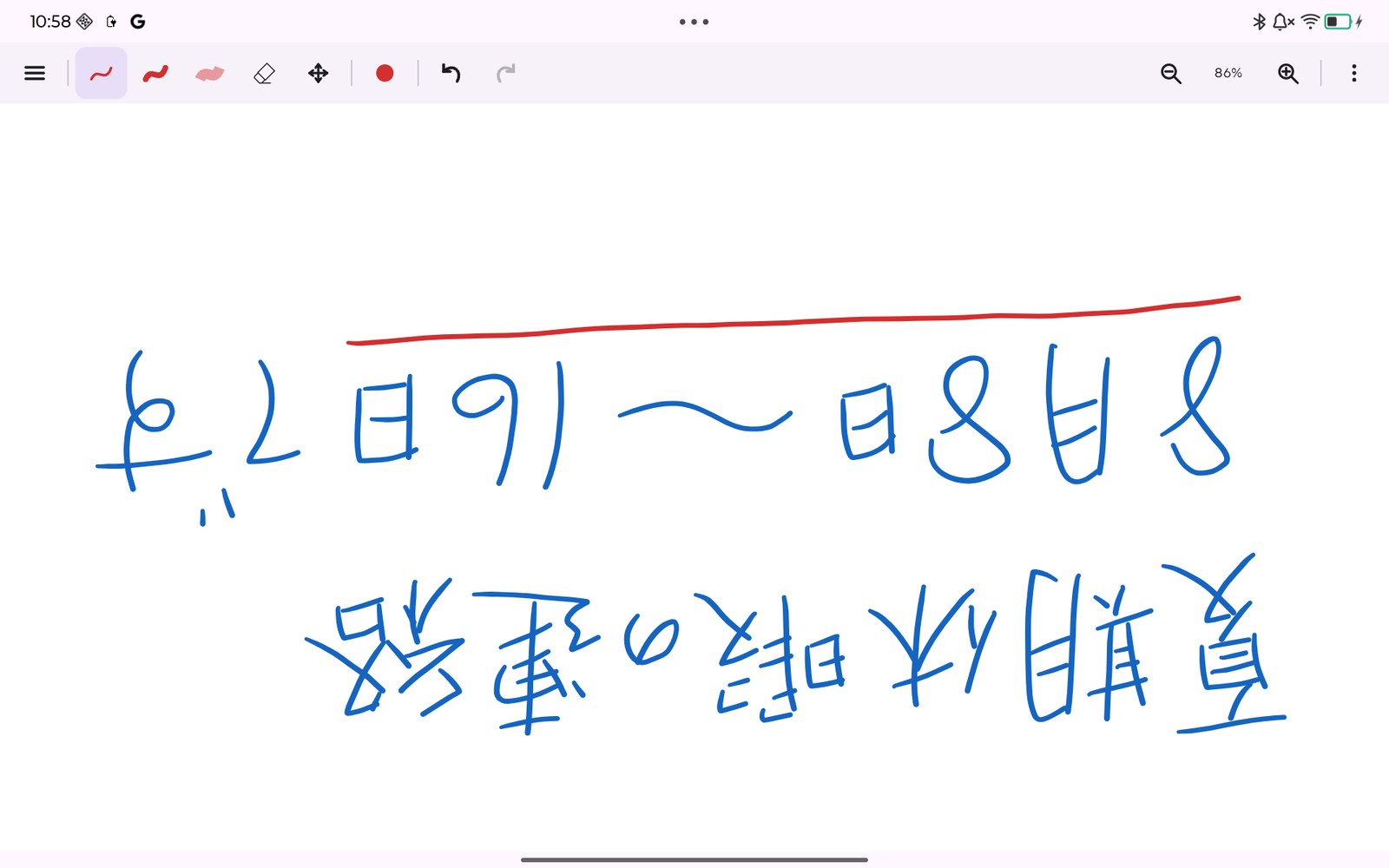1389x868 pixels.
Task: Select the thick marker pen tool
Action: pos(155,73)
